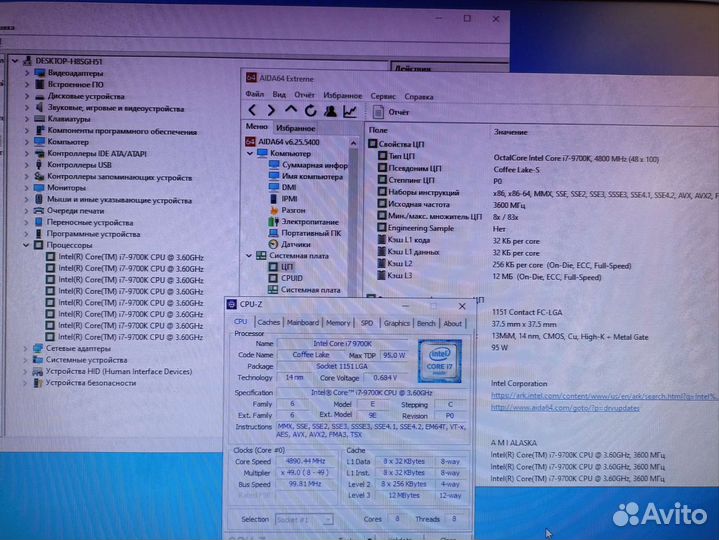Select Контроллеры IDE ATA/ATAPI in Device Manager
Image resolution: width=719 pixels, height=540 pixels.
pos(90,154)
